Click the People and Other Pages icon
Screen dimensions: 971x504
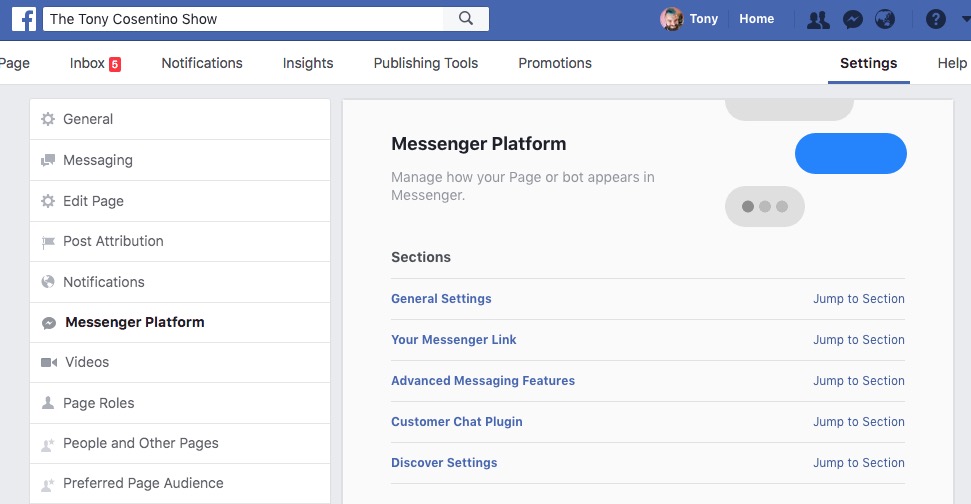(x=48, y=444)
